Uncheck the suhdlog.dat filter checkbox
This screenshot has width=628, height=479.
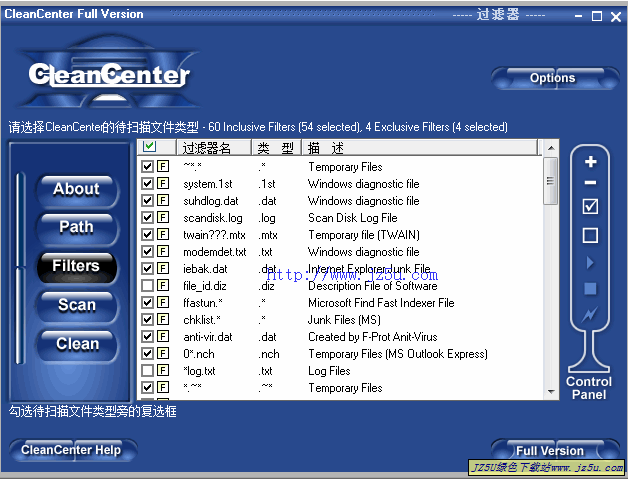[x=147, y=200]
